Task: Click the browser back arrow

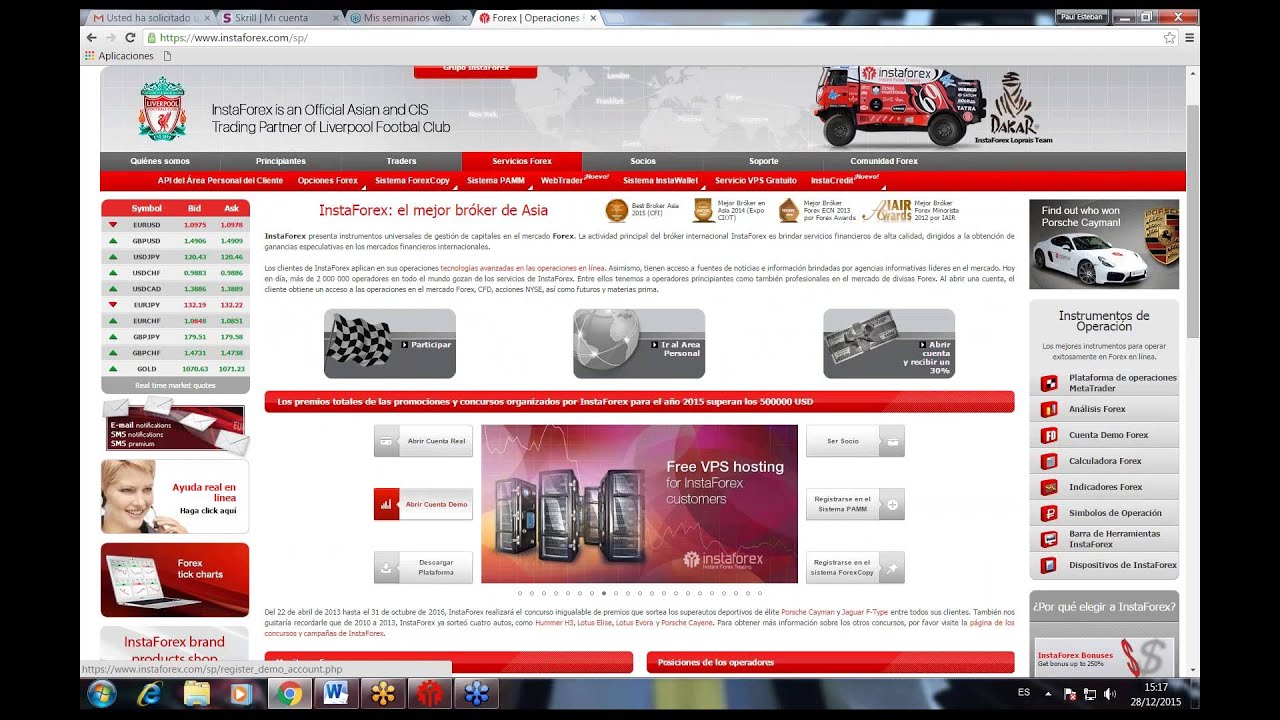Action: (92, 37)
